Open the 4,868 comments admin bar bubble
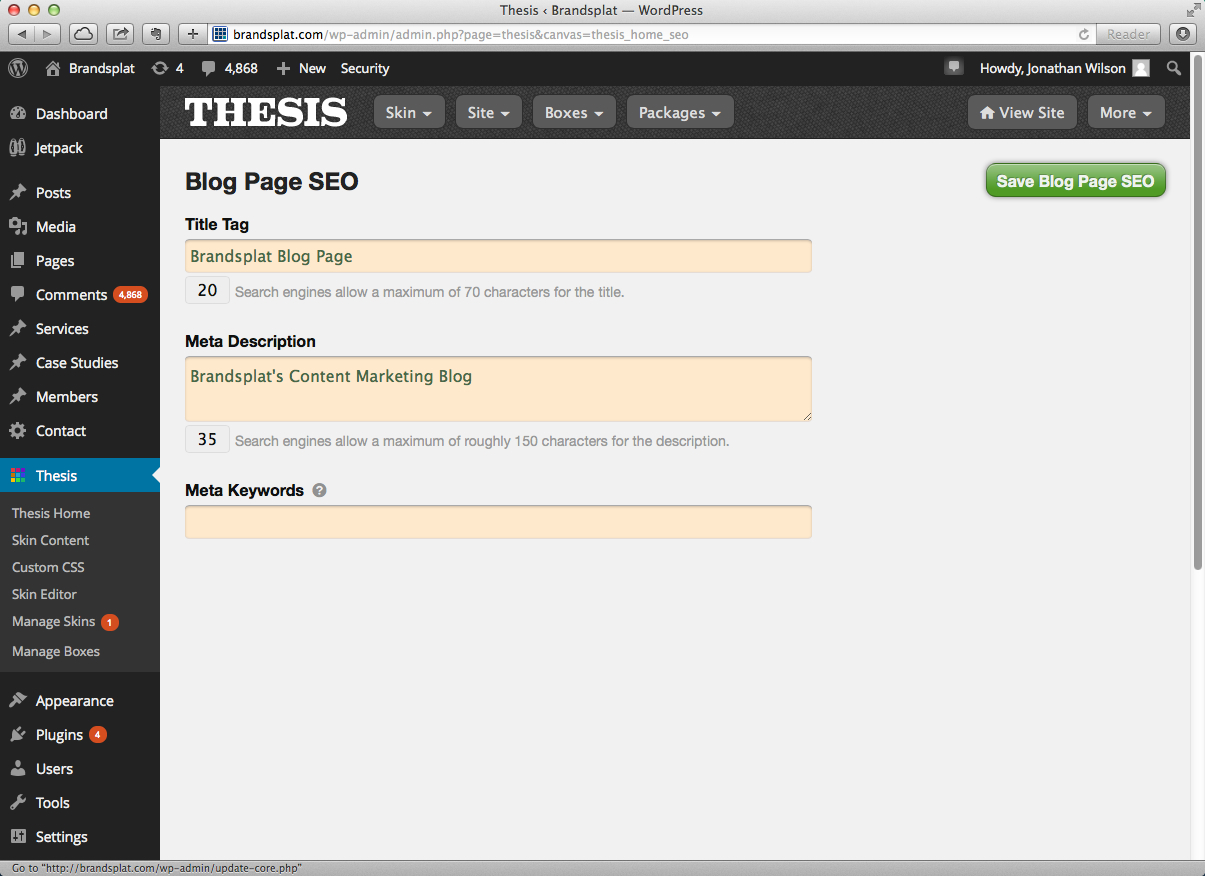 230,68
